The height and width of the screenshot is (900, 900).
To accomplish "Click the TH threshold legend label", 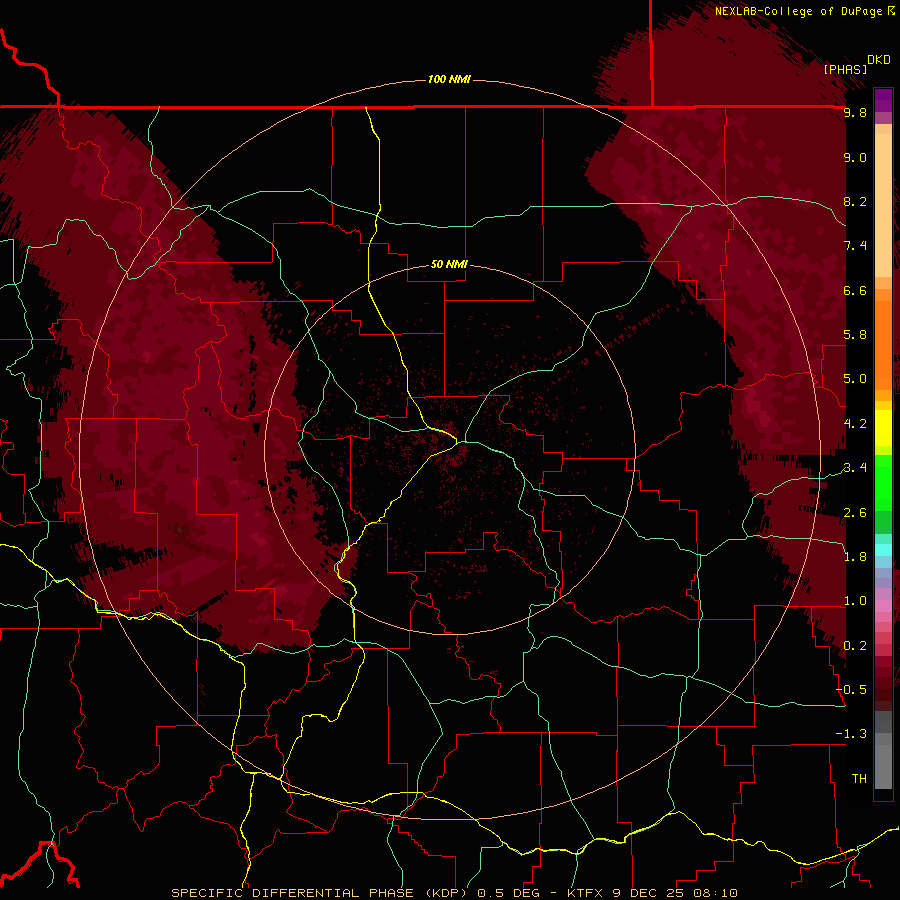I will (859, 779).
